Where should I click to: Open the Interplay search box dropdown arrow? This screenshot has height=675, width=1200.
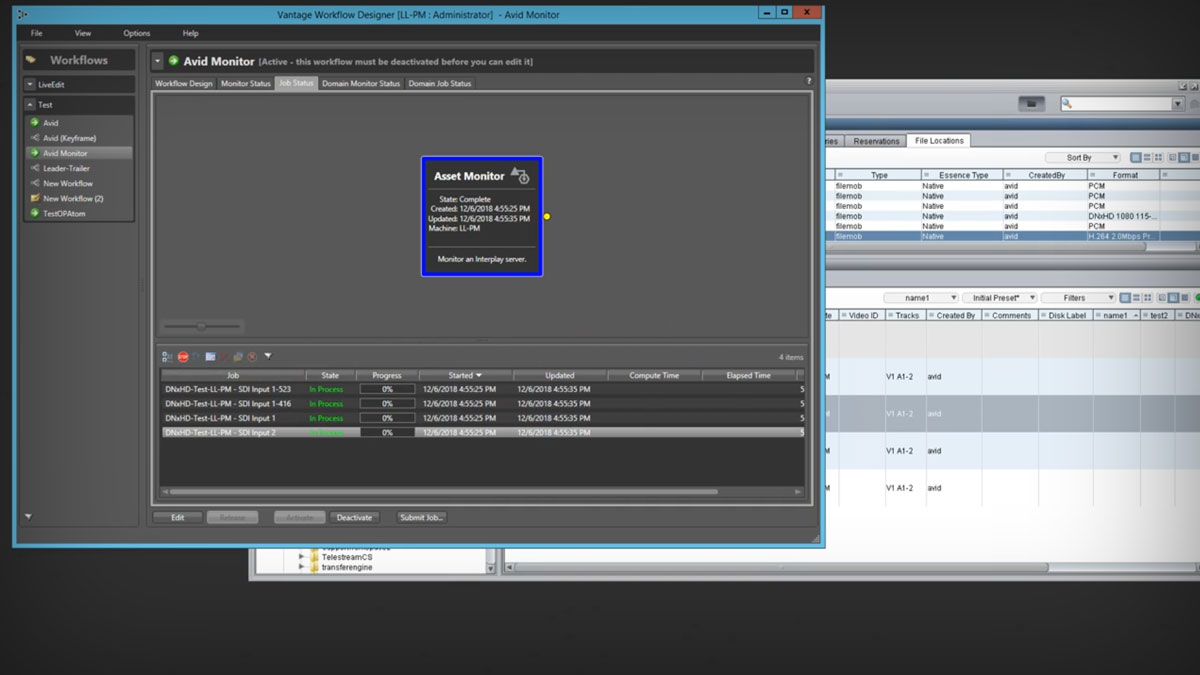(1178, 104)
